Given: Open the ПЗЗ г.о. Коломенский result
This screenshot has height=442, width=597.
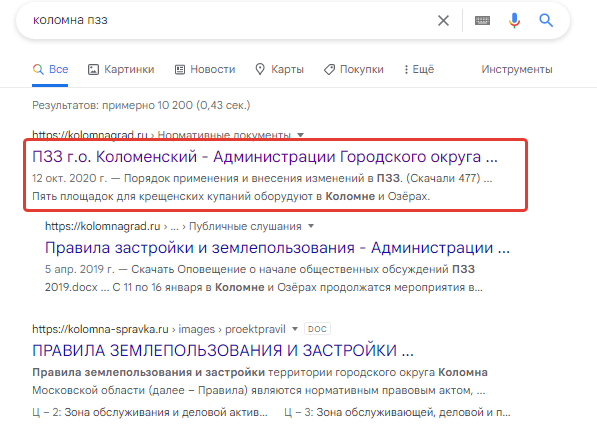Looking at the screenshot, I should click(x=265, y=156).
